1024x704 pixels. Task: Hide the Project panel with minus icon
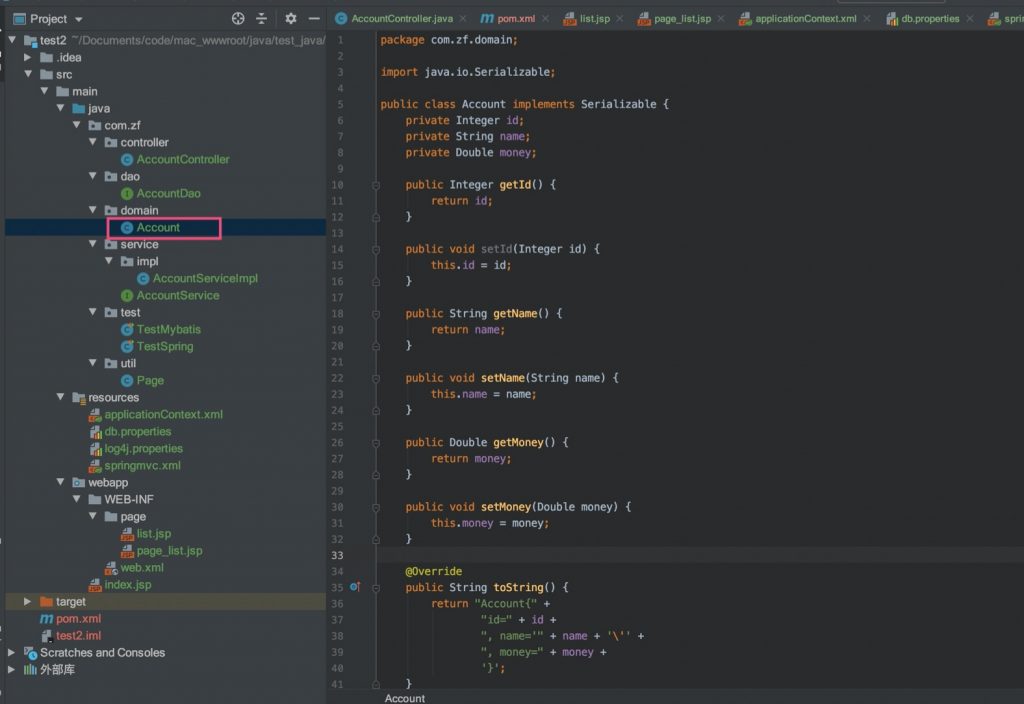click(314, 19)
